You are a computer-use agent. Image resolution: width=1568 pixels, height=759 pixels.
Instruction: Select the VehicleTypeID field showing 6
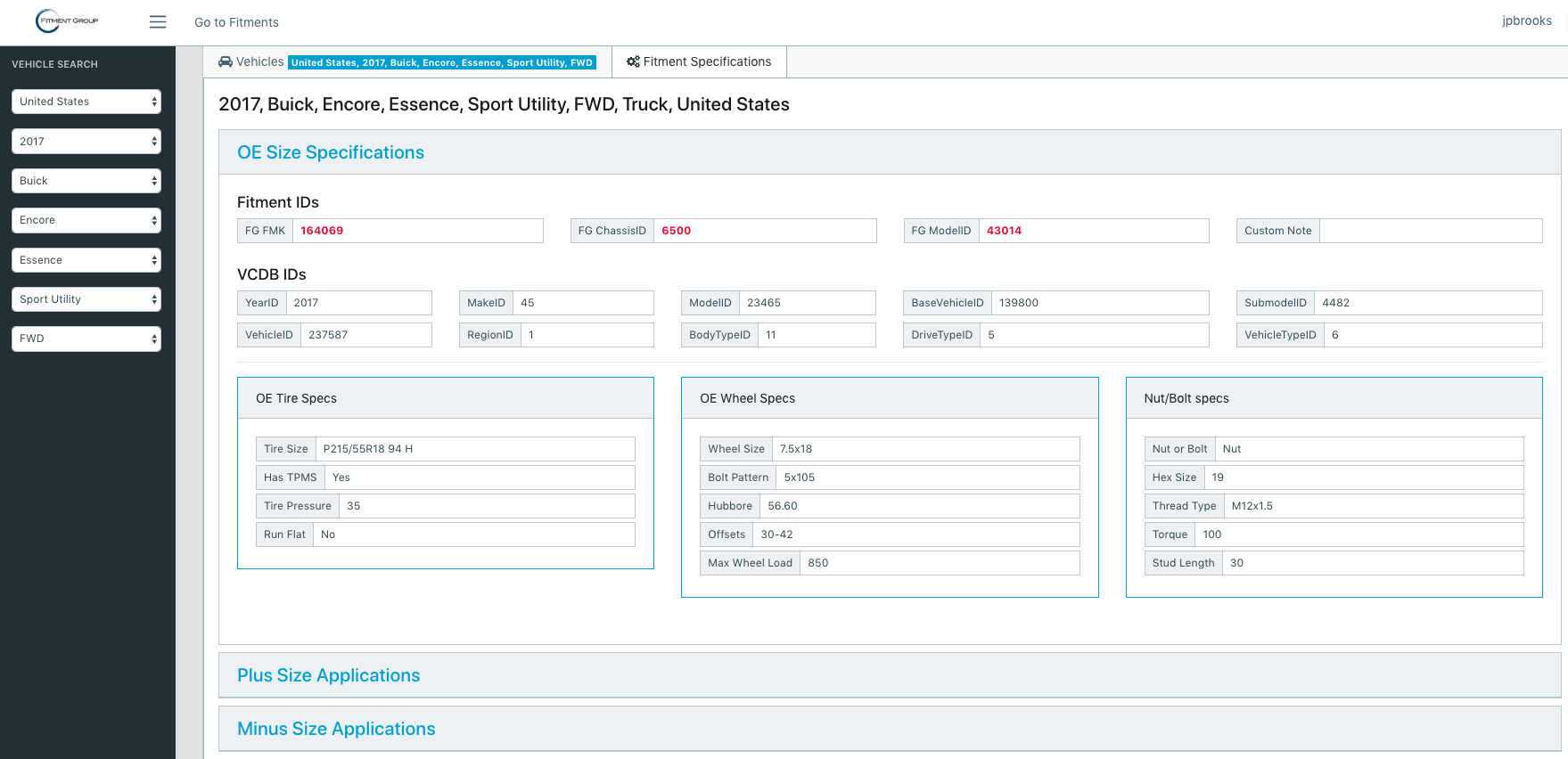[x=1433, y=335]
